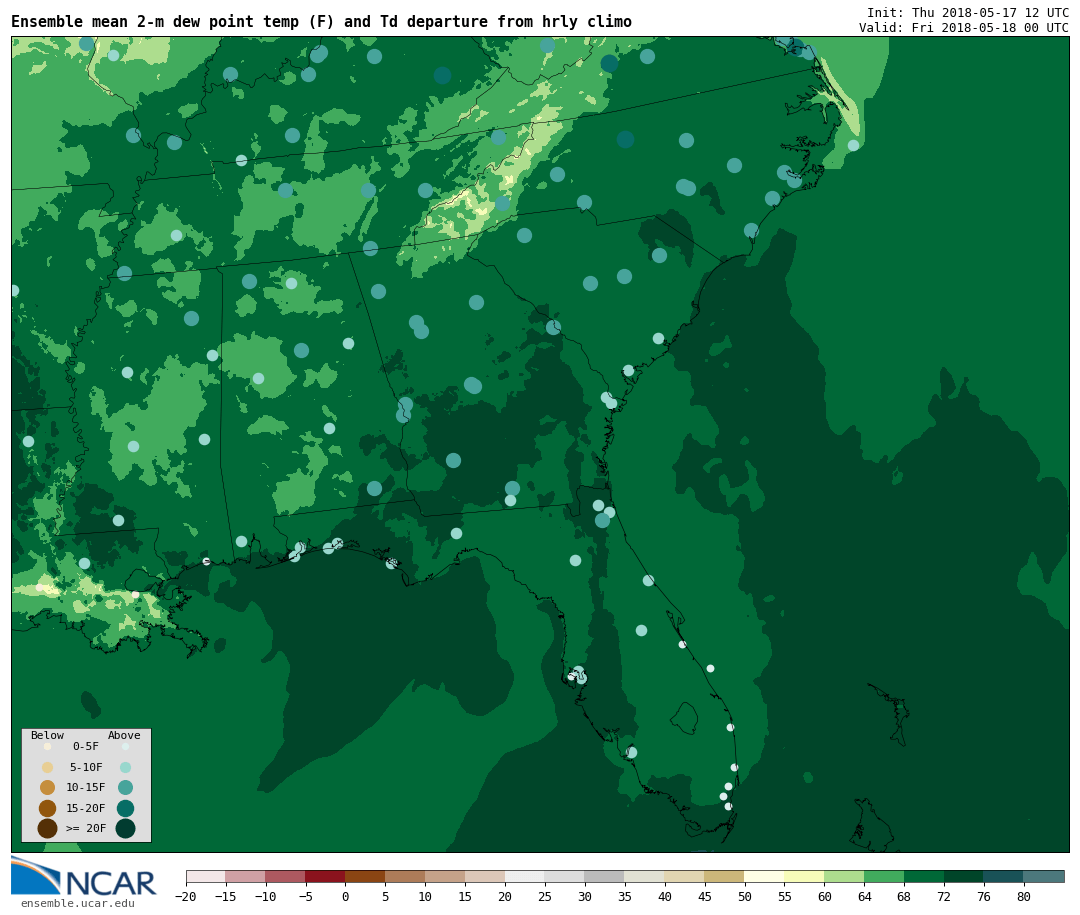The height and width of the screenshot is (915, 1080).
Task: Choose the green swatch between 68 and 72
Action: [x=925, y=876]
